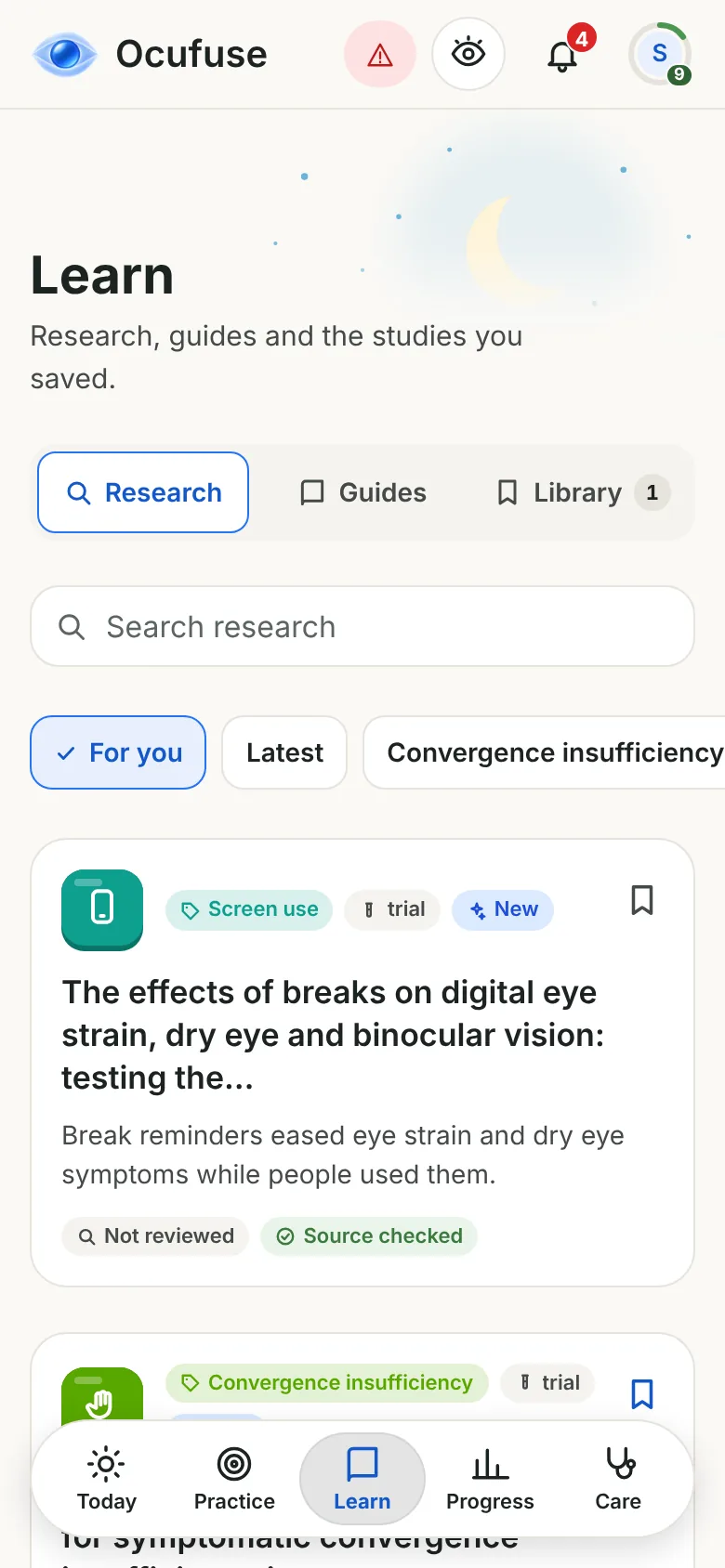The height and width of the screenshot is (1568, 725).
Task: Click the trial tag on convergence study
Action: 547,1383
